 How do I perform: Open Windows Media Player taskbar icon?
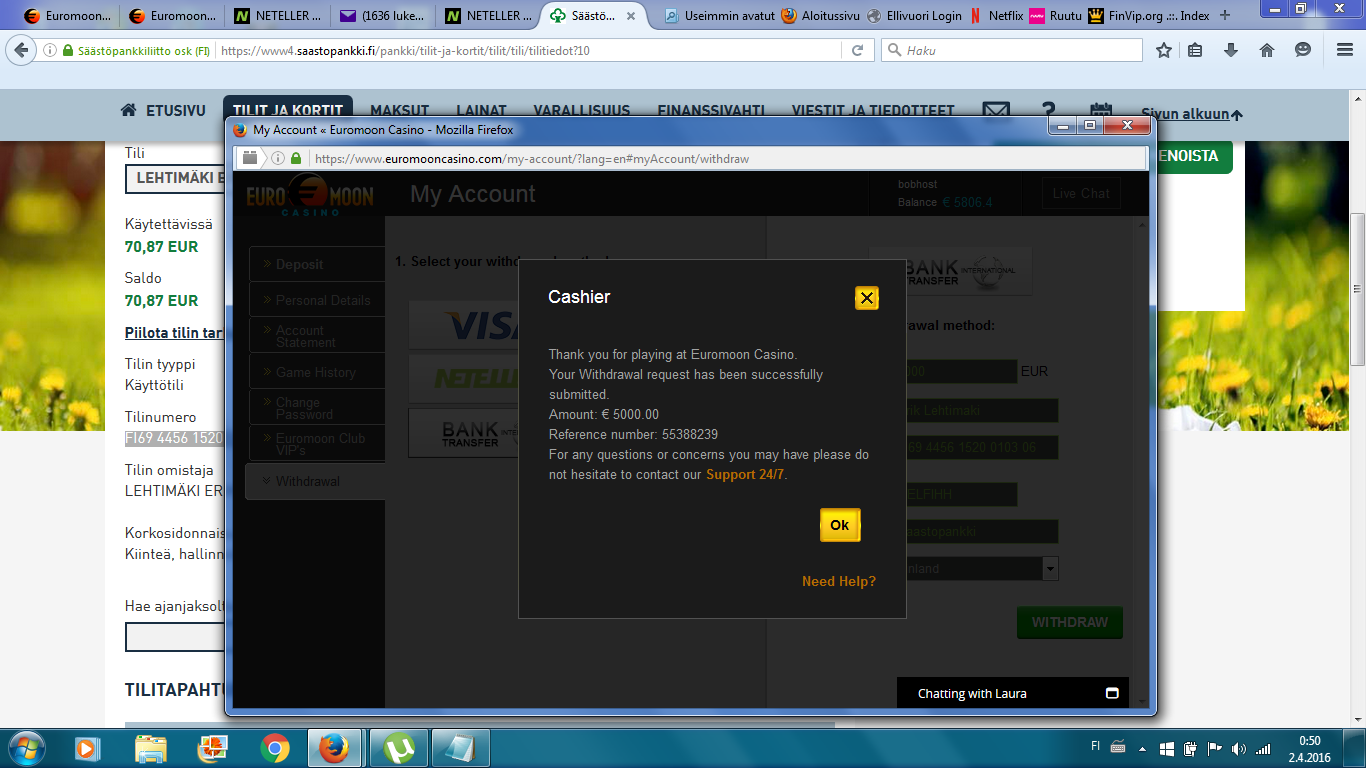point(86,748)
